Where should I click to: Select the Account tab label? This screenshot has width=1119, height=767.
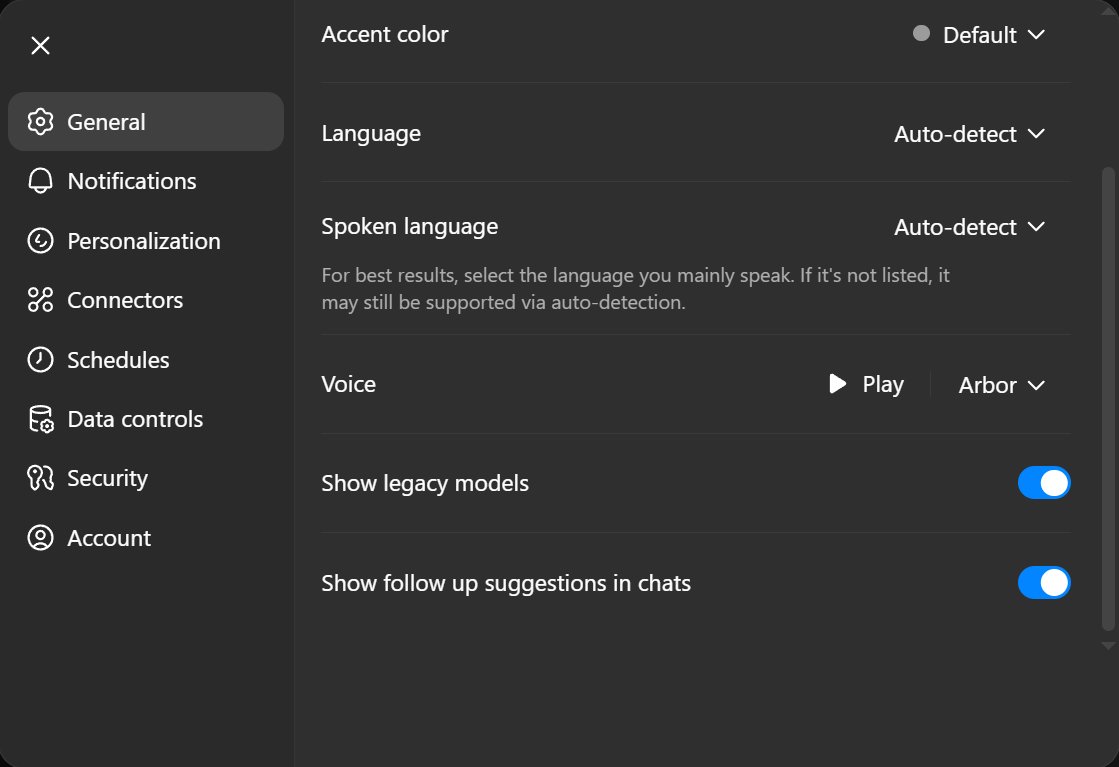[x=109, y=538]
